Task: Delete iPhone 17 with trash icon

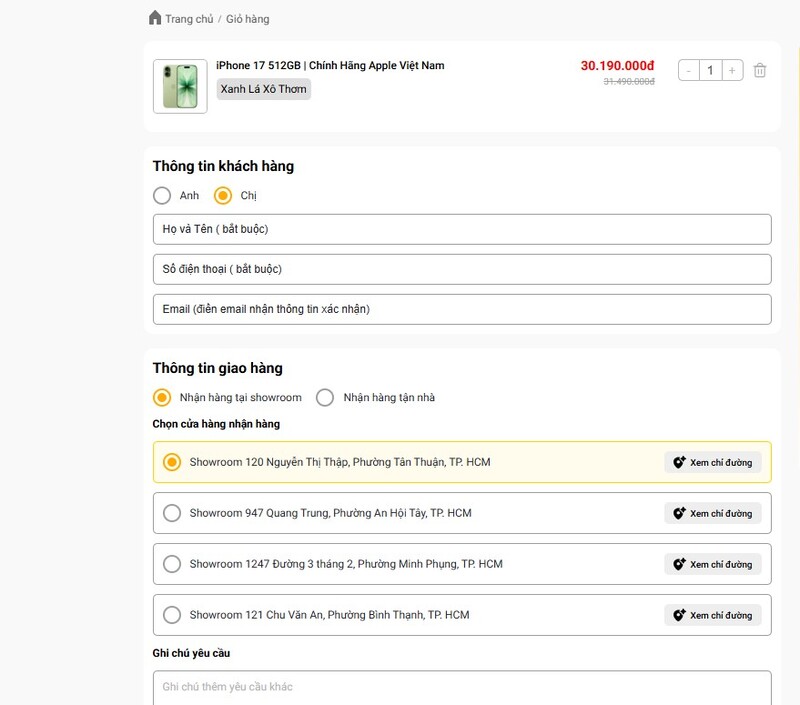Action: (x=760, y=70)
